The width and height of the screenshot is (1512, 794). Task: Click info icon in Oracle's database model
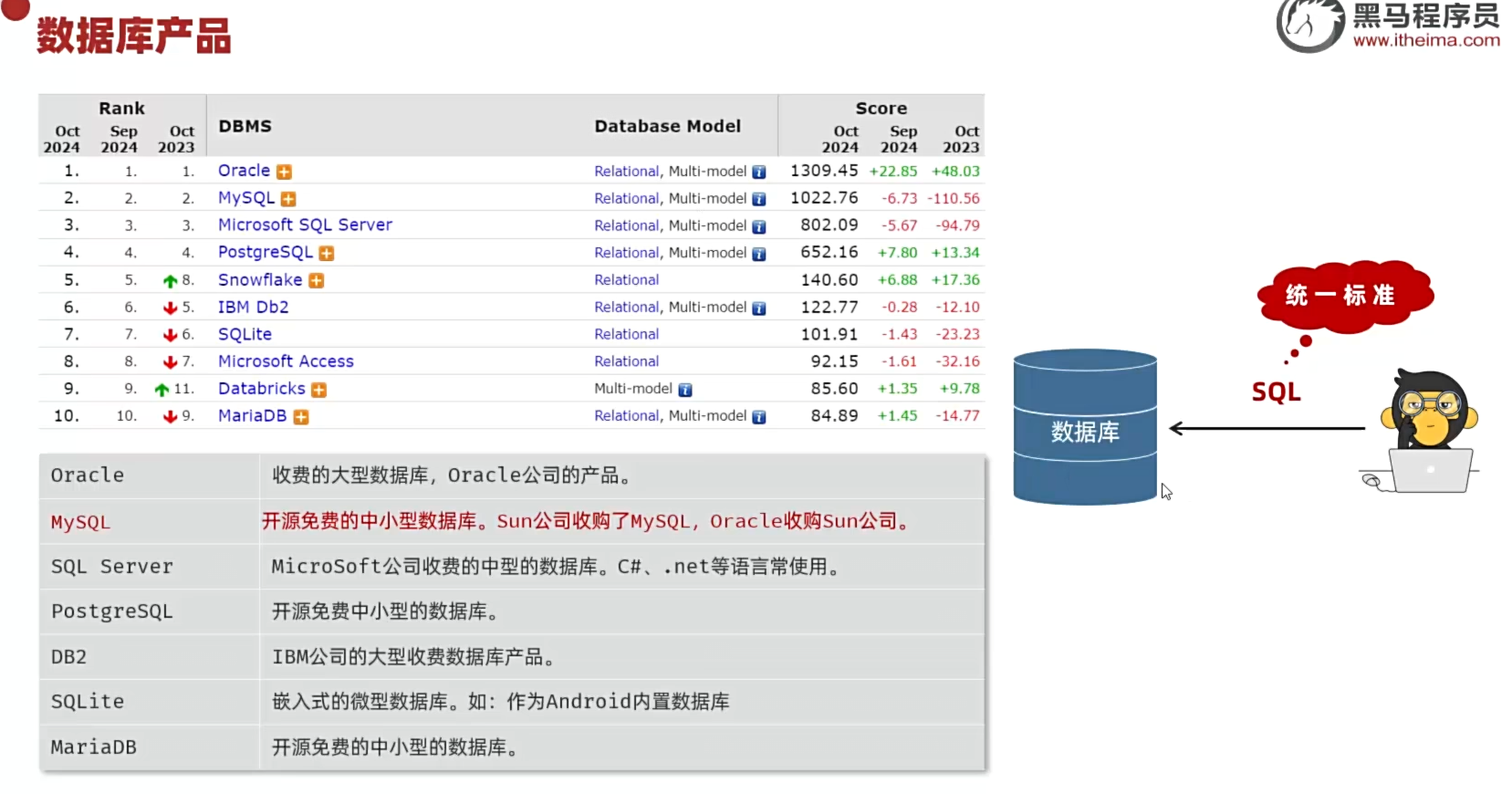coord(759,172)
